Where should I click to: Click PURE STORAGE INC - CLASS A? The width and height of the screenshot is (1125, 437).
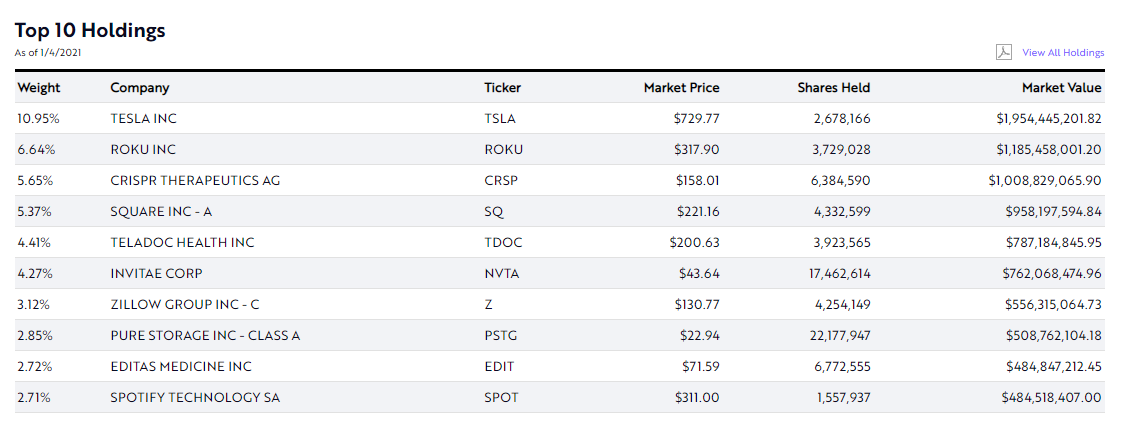205,336
